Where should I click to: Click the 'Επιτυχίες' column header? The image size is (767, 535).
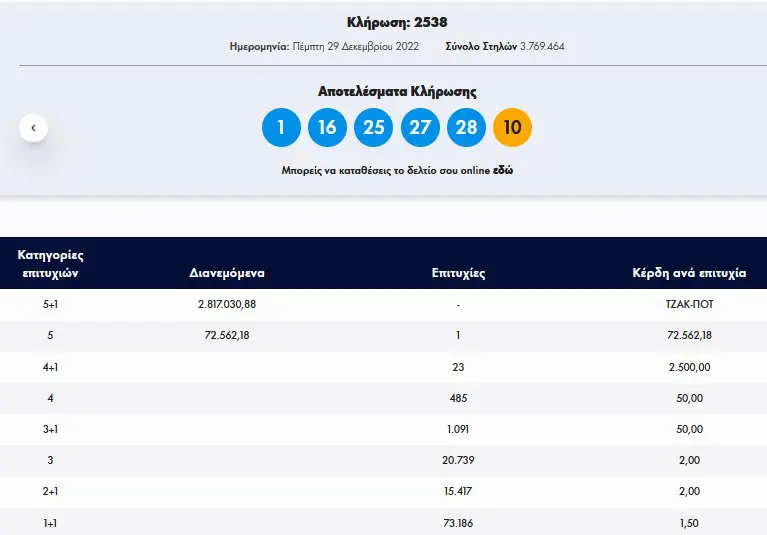[458, 273]
